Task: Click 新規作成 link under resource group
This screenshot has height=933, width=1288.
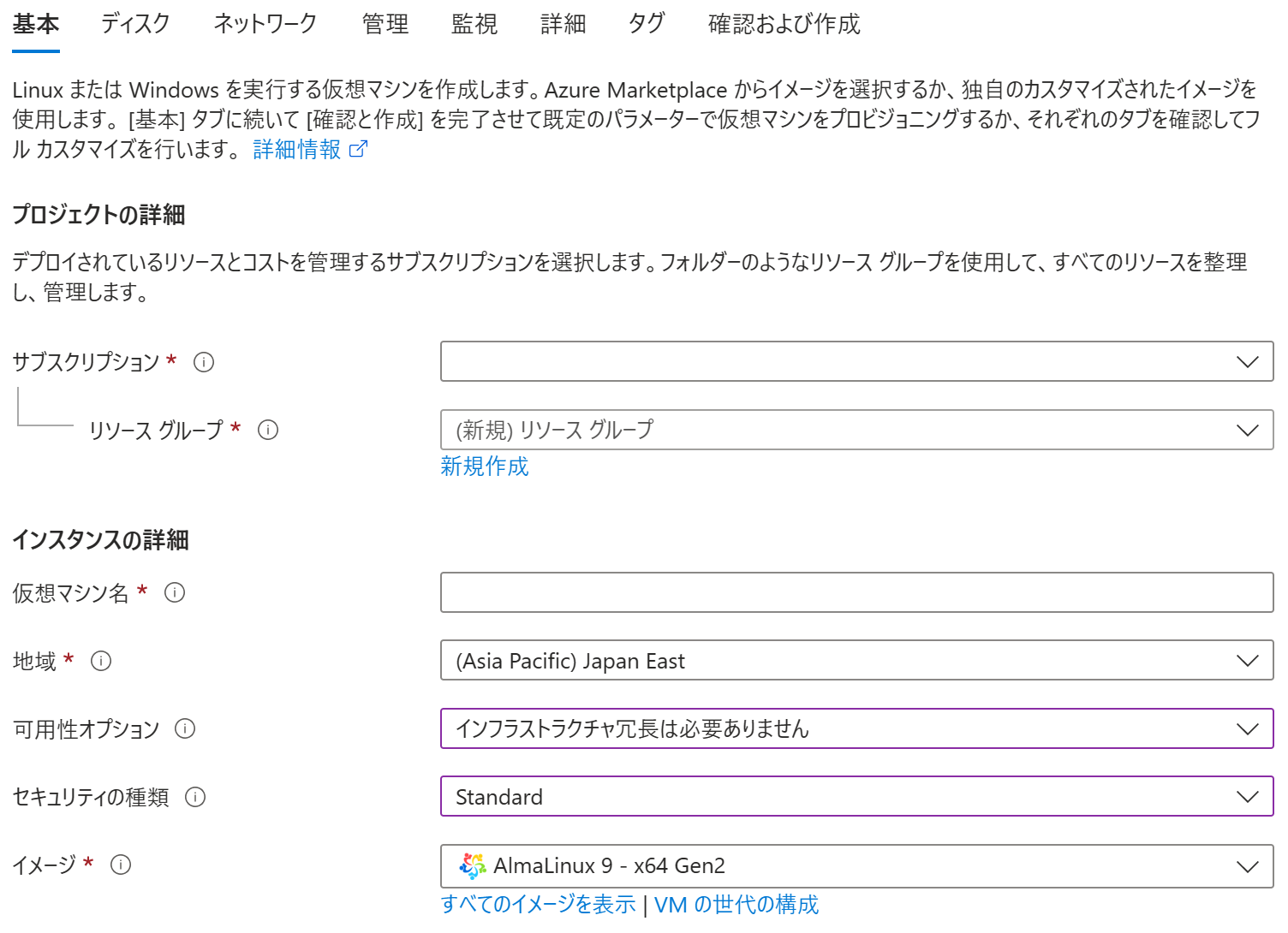Action: coord(485,466)
